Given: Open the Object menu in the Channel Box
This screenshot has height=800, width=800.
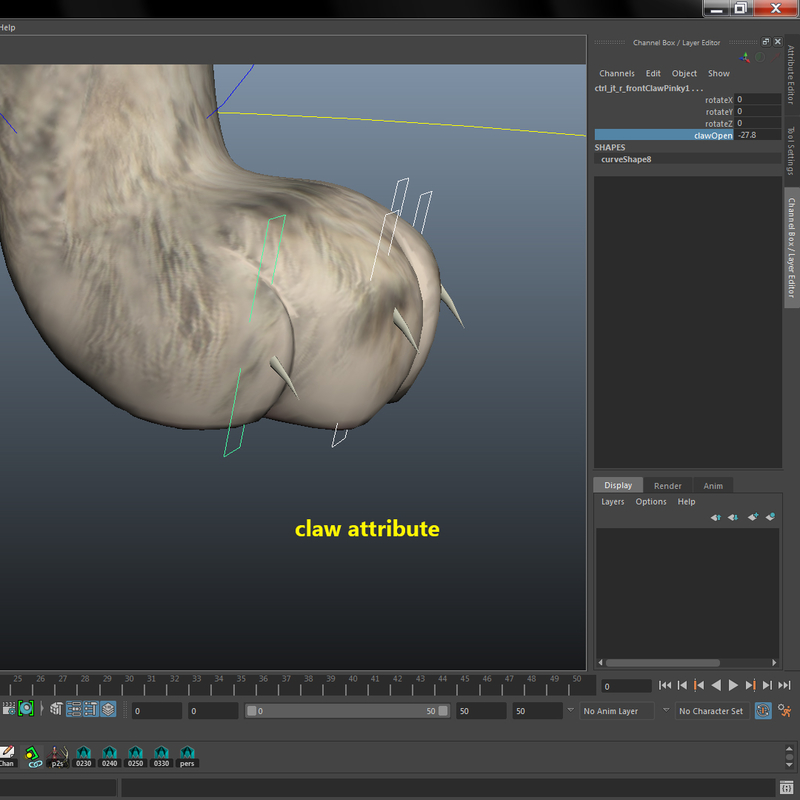Looking at the screenshot, I should 684,73.
